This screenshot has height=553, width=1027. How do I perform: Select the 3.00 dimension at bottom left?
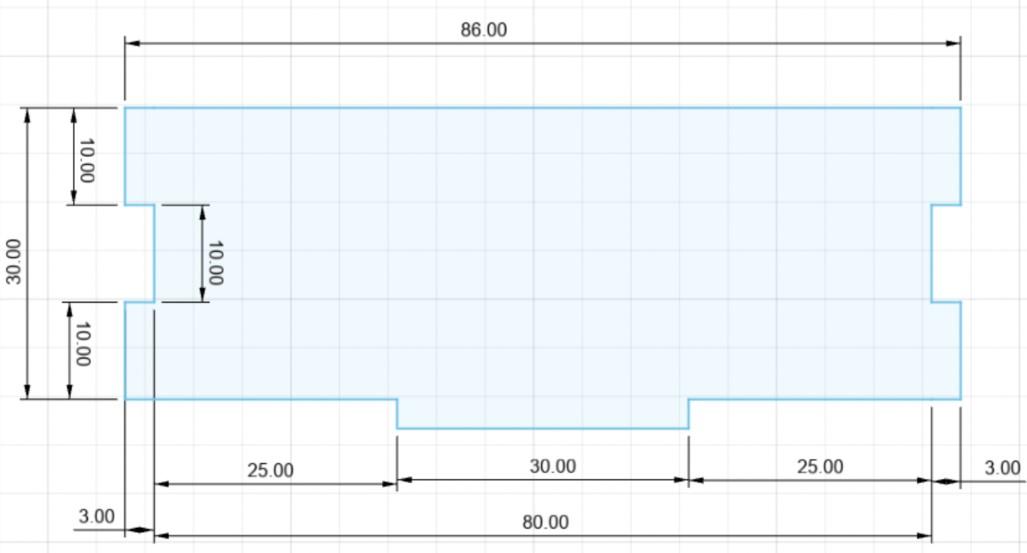click(x=96, y=516)
